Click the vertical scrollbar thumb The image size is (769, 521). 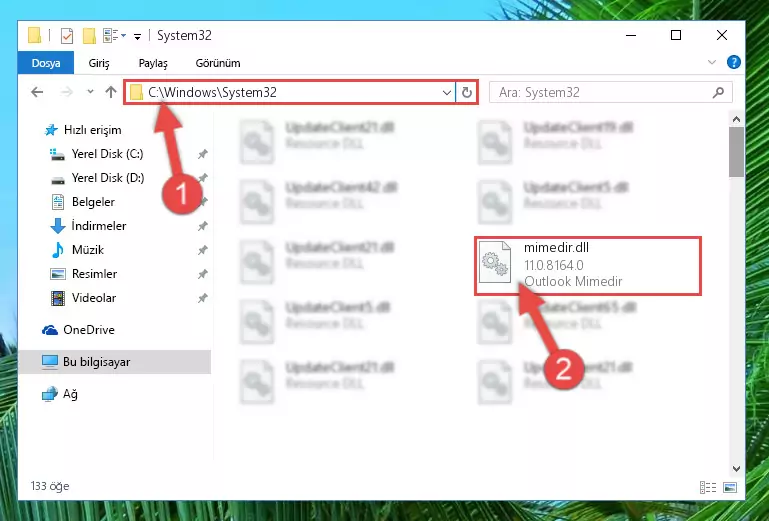[x=736, y=153]
